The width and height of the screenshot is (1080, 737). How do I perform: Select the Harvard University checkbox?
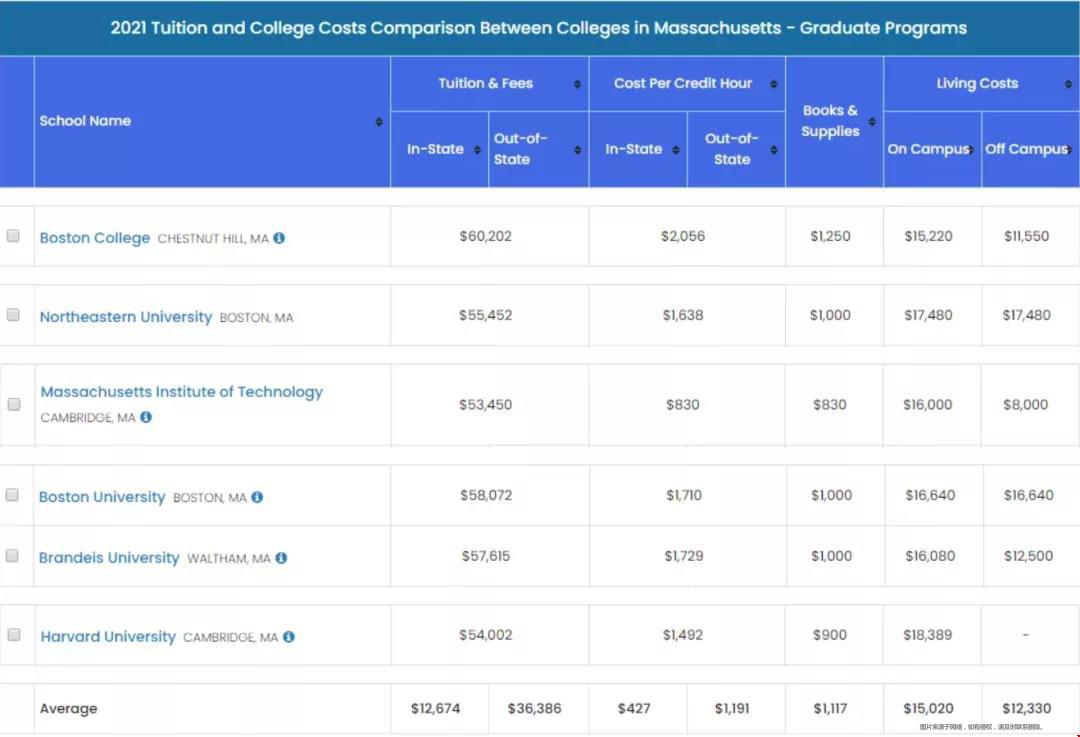pos(14,634)
